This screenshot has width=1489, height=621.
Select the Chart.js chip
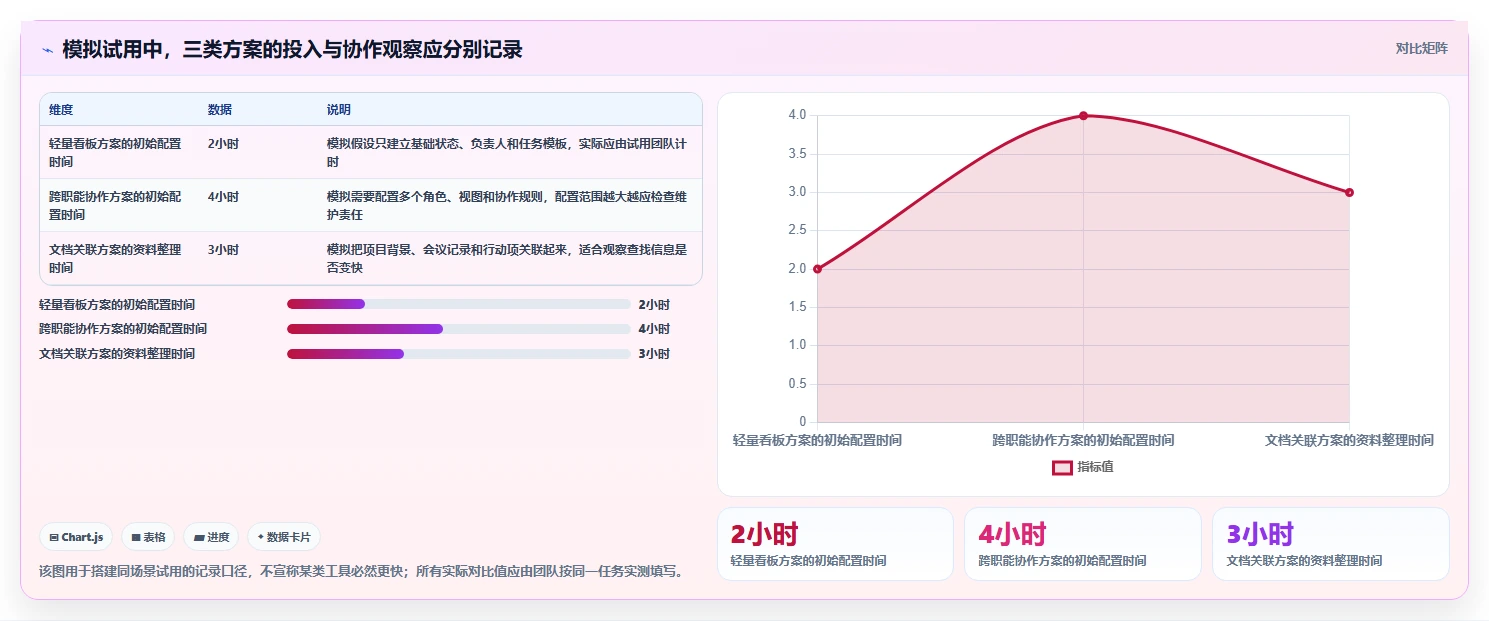point(77,537)
